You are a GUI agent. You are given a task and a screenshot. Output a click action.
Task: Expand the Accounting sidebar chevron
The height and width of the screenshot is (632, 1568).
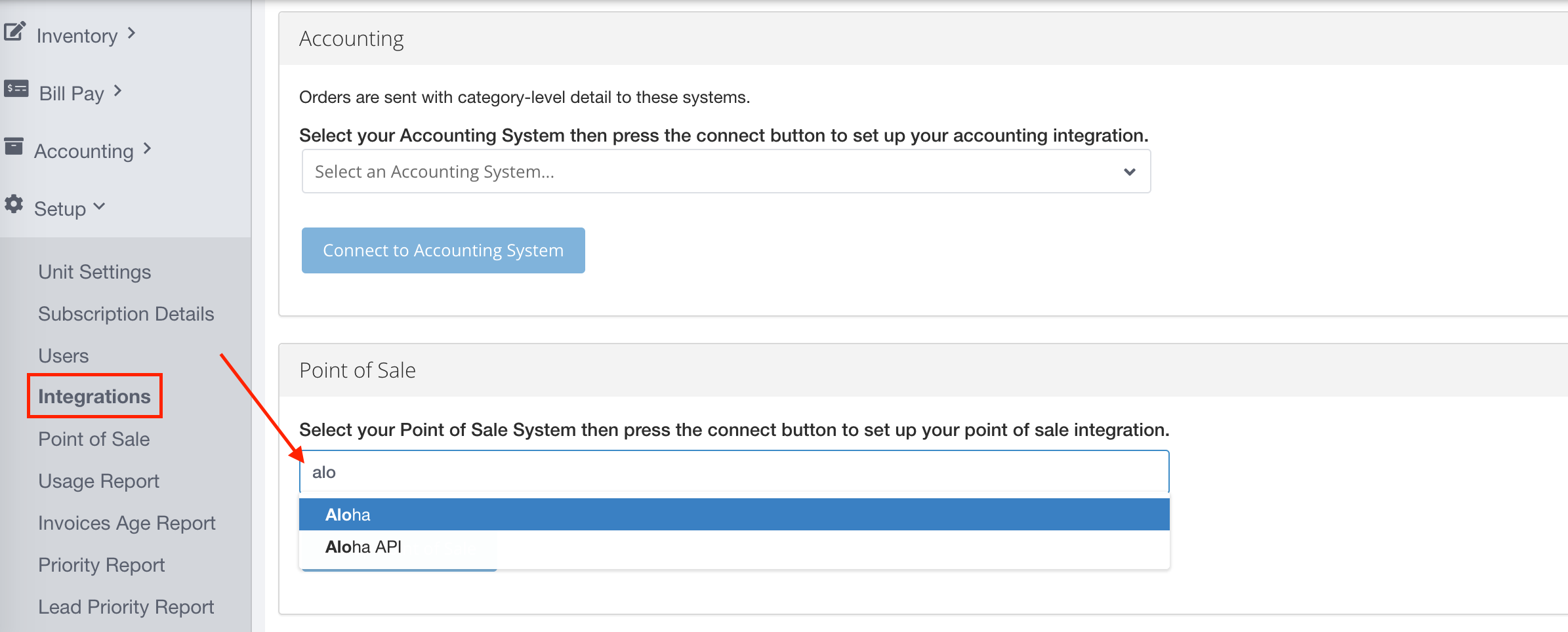click(x=147, y=149)
